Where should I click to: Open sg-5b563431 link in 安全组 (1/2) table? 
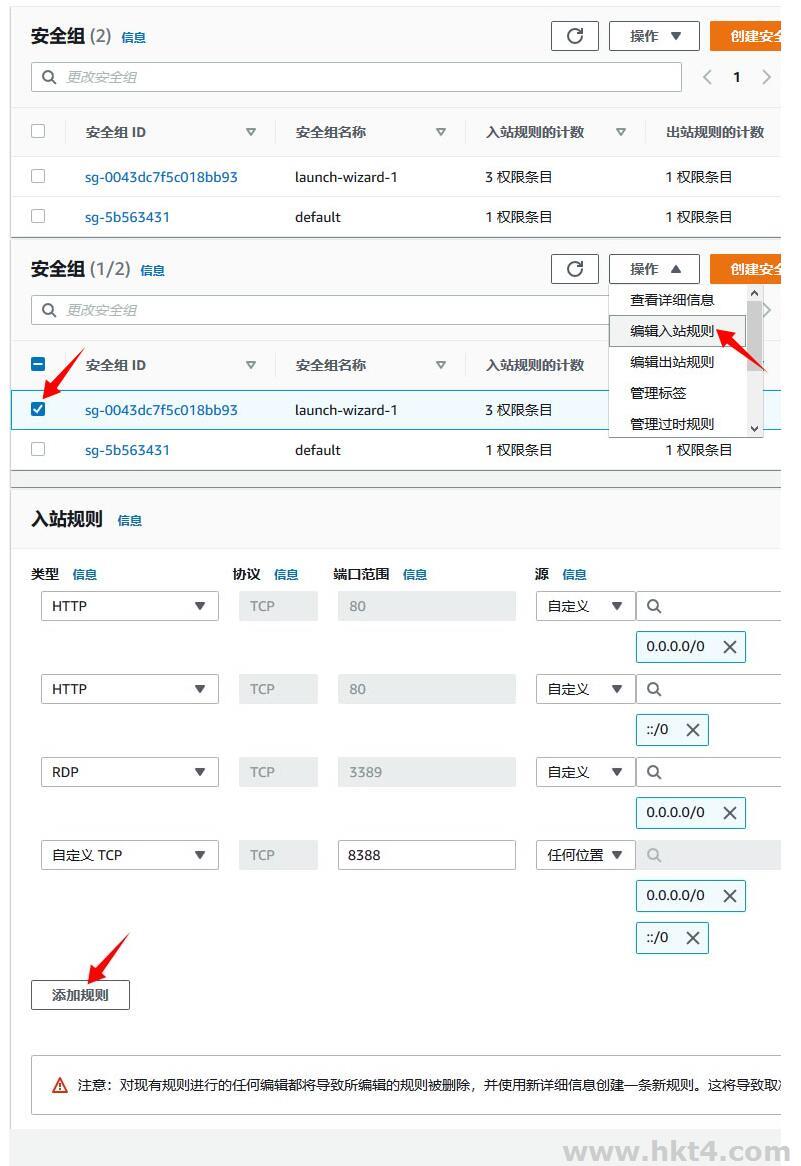tap(127, 450)
